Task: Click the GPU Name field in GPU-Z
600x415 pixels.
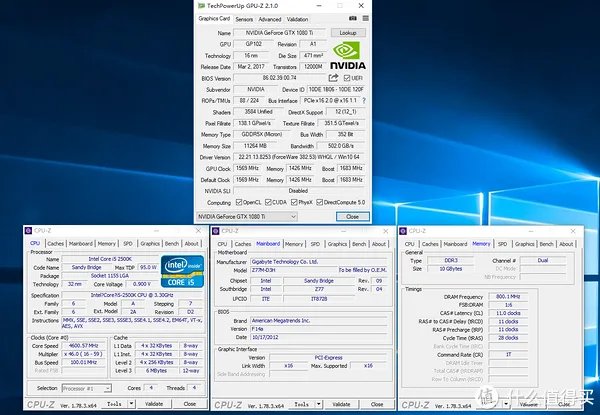Action: point(279,33)
